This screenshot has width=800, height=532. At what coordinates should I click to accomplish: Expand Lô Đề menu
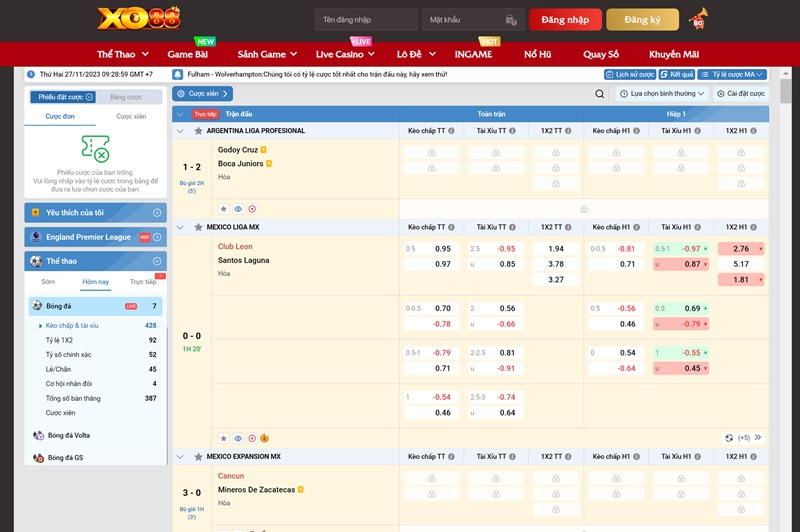coord(416,54)
